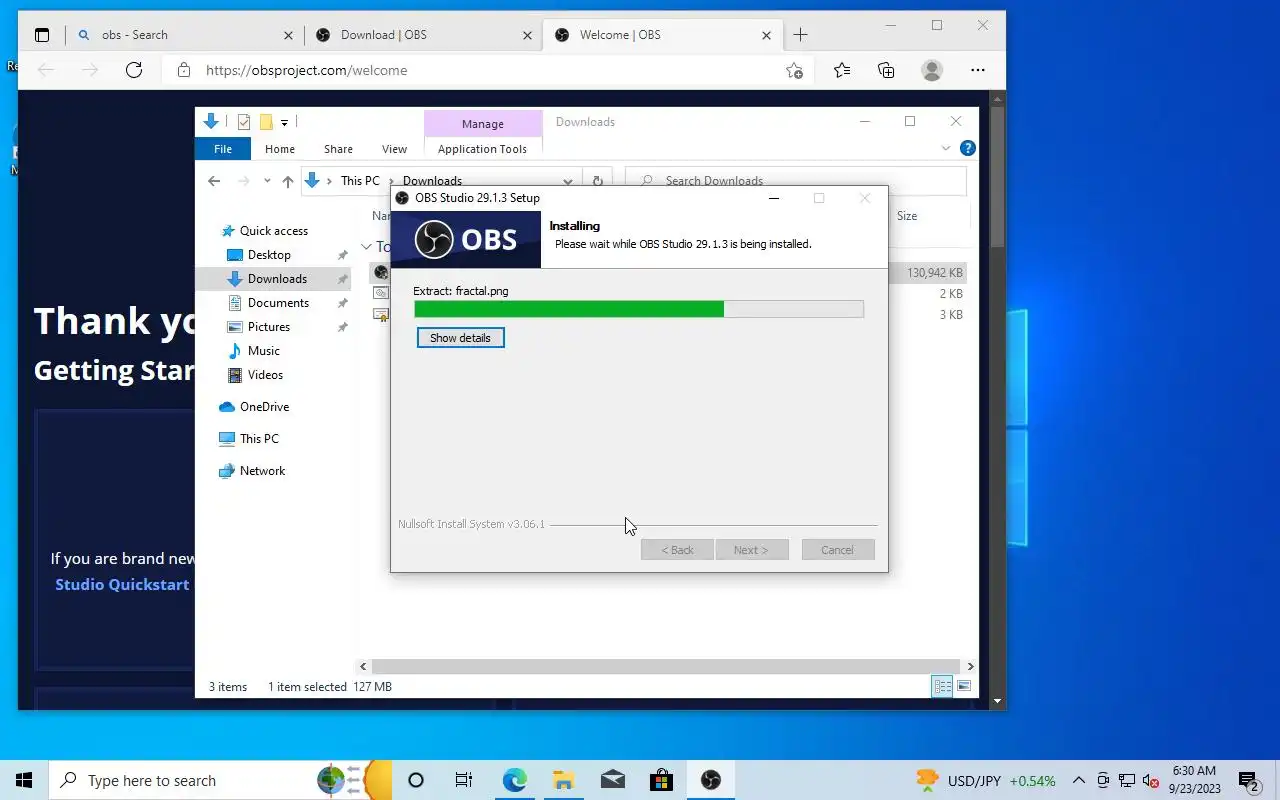Select the Application Tools tab
Image resolution: width=1280 pixels, height=800 pixels.
tap(482, 149)
